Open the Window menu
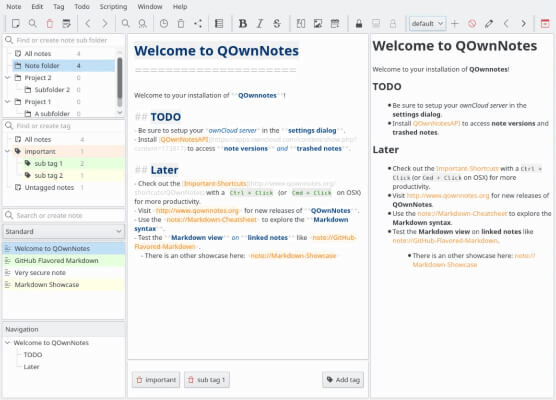556x400 pixels. [150, 7]
